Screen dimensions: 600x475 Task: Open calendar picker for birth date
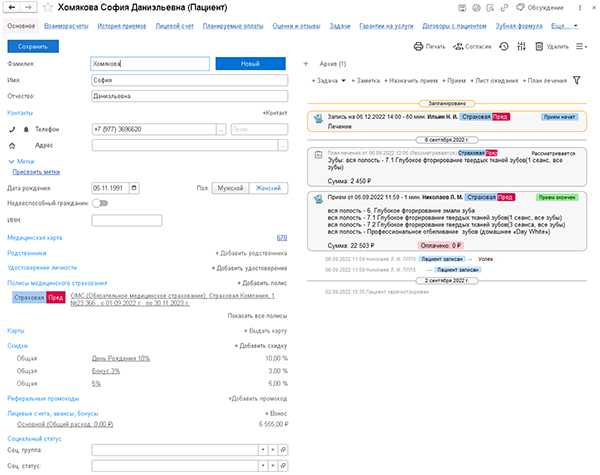pos(133,187)
